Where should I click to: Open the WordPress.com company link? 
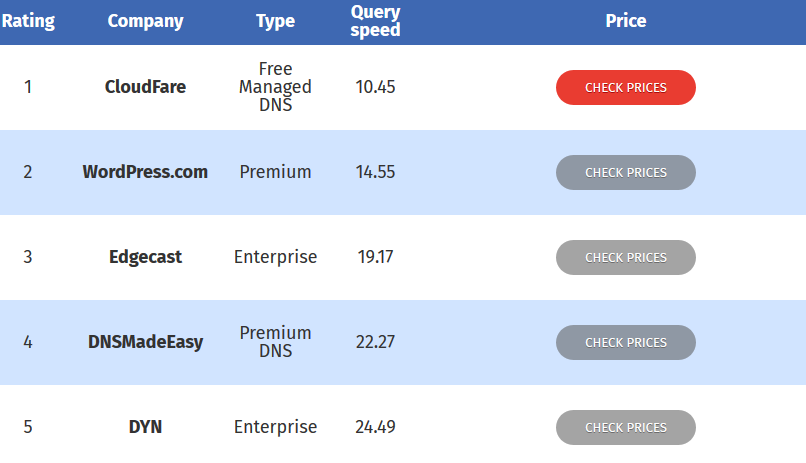145,172
